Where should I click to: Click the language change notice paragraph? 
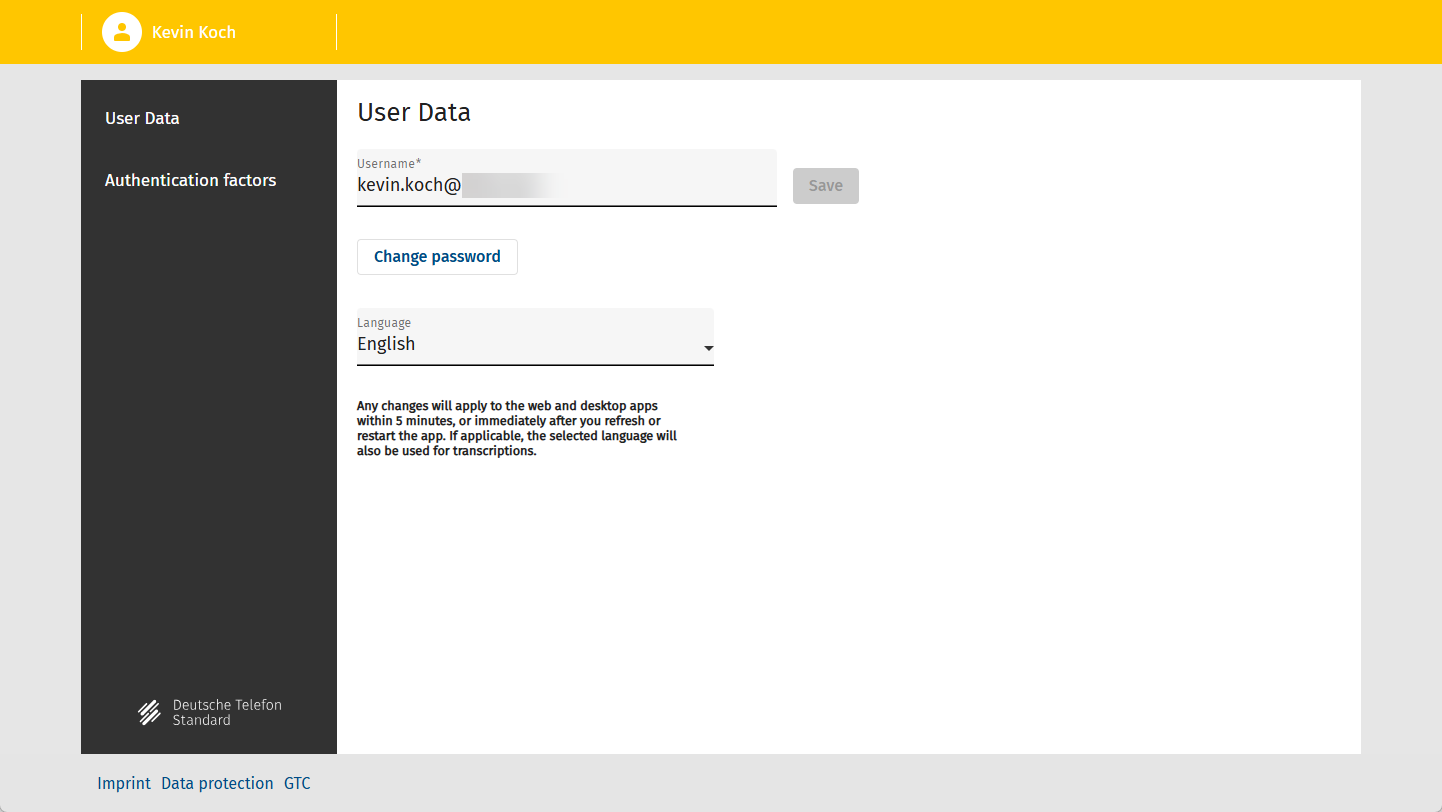[x=517, y=428]
